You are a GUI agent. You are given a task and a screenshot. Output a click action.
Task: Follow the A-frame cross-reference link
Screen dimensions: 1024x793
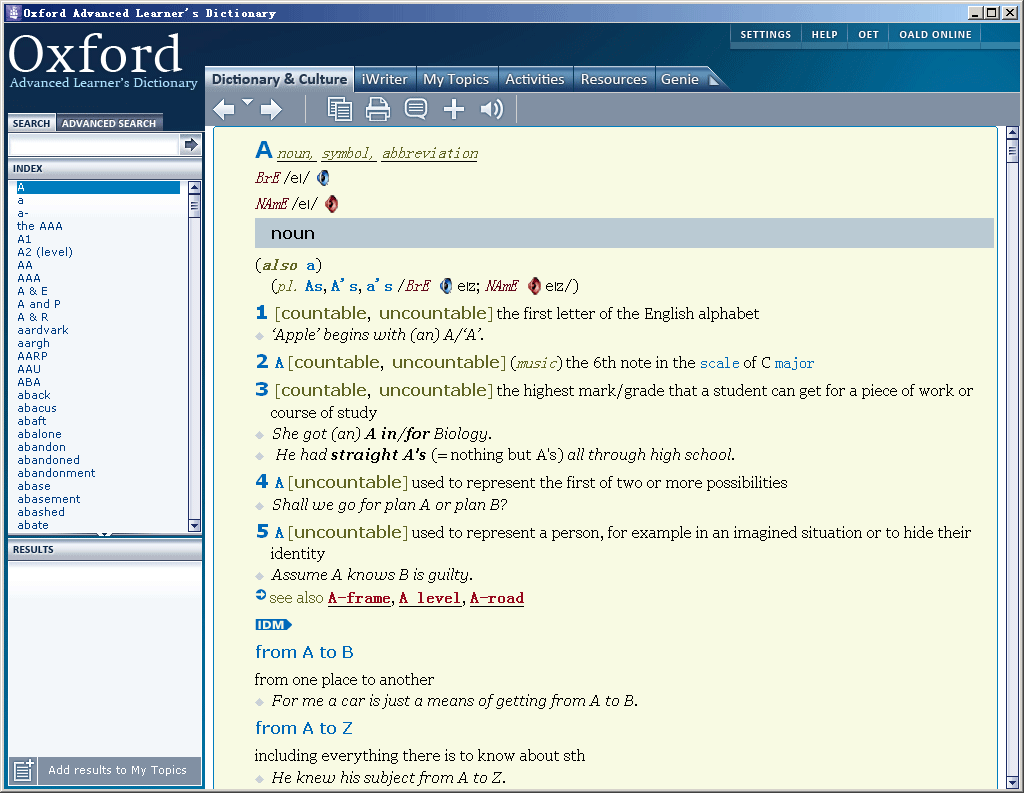(359, 598)
